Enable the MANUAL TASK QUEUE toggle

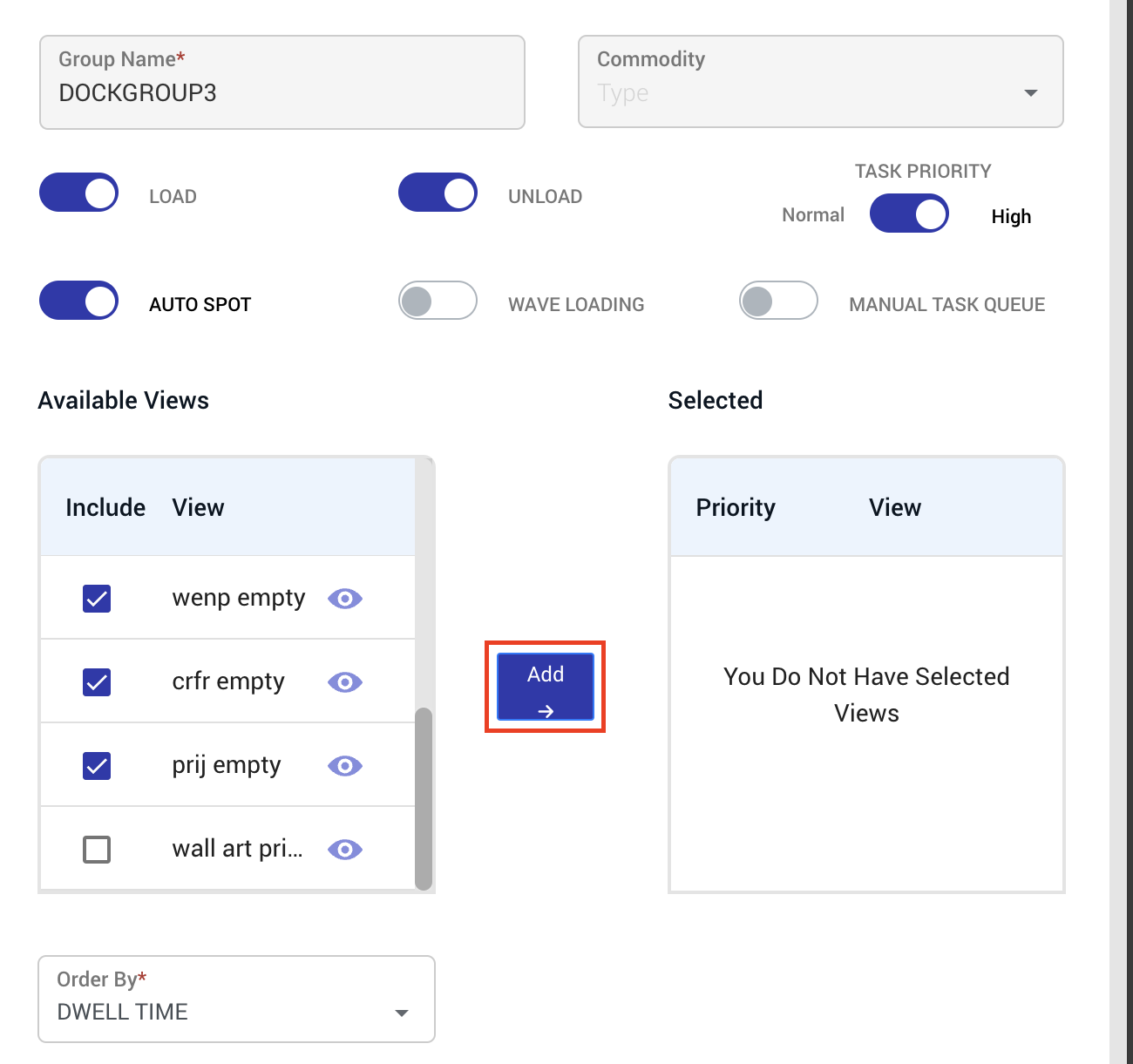pyautogui.click(x=778, y=301)
